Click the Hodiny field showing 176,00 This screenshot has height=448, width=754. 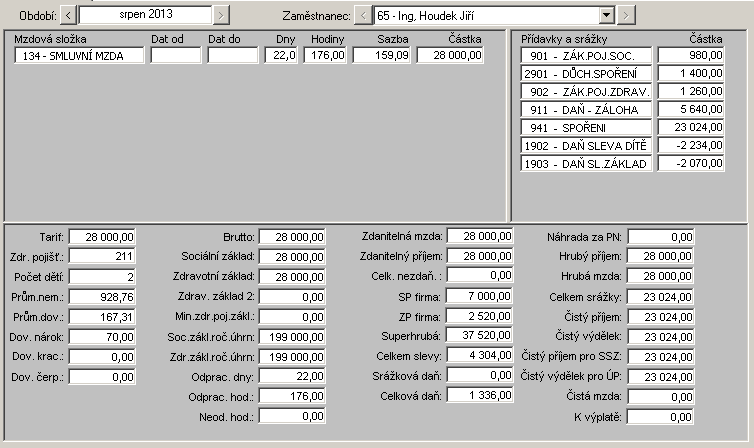coord(325,55)
